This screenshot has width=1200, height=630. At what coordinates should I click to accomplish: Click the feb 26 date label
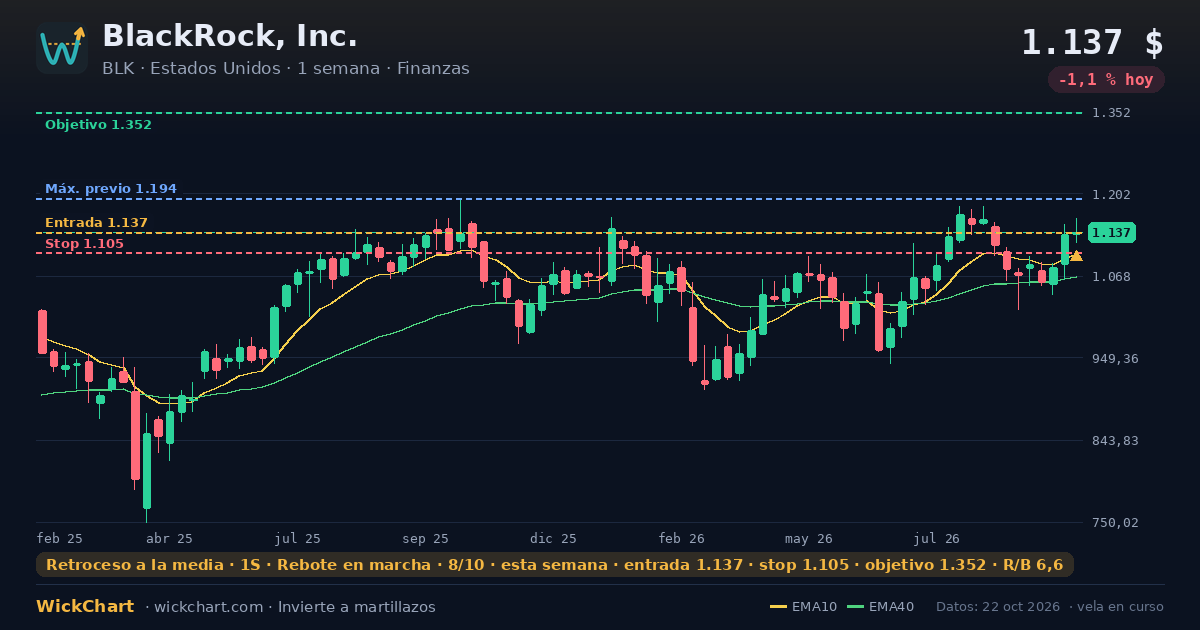(x=681, y=538)
